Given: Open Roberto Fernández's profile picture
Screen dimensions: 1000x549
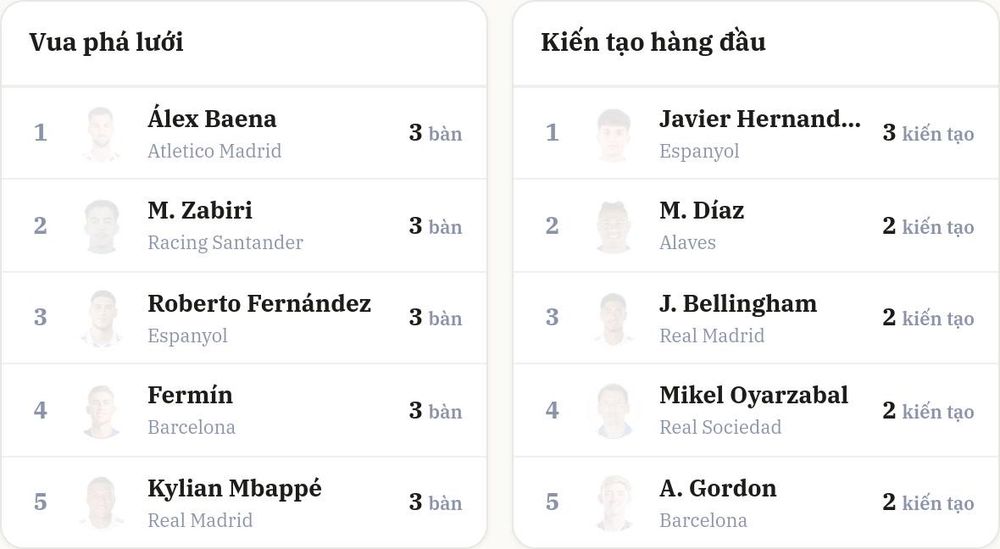Looking at the screenshot, I should [101, 318].
